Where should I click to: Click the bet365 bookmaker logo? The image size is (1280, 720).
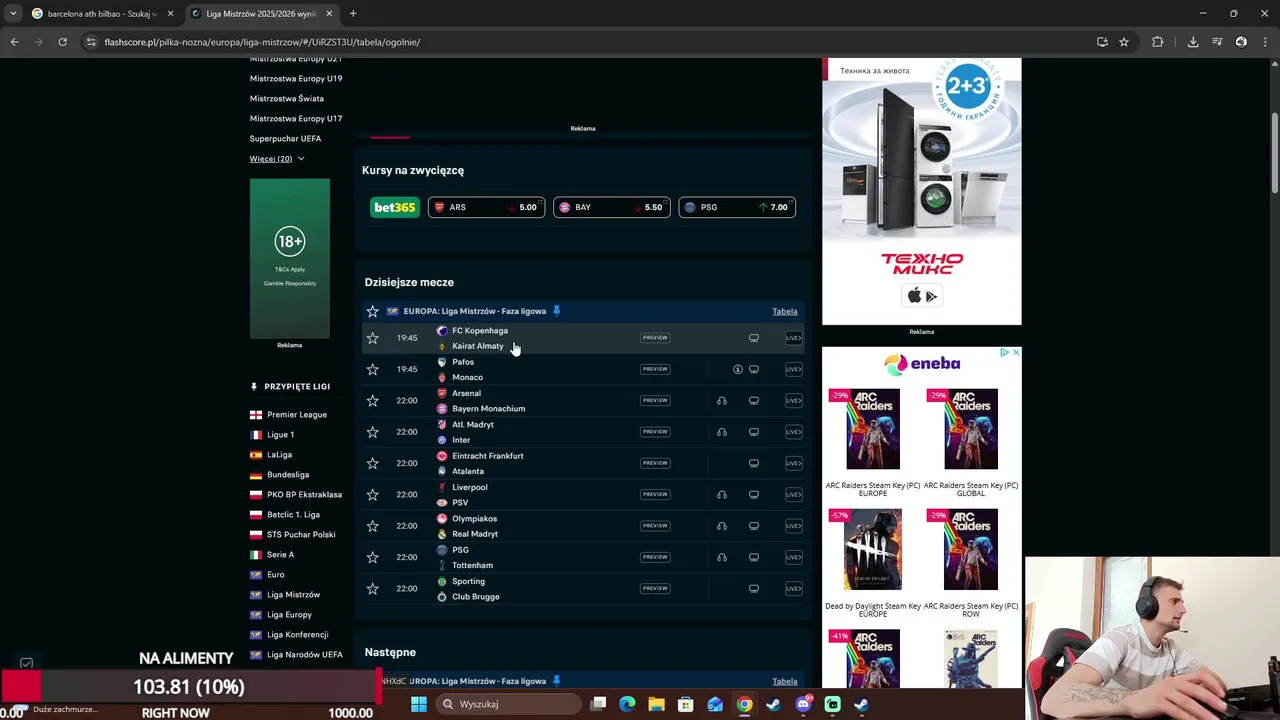(x=395, y=207)
